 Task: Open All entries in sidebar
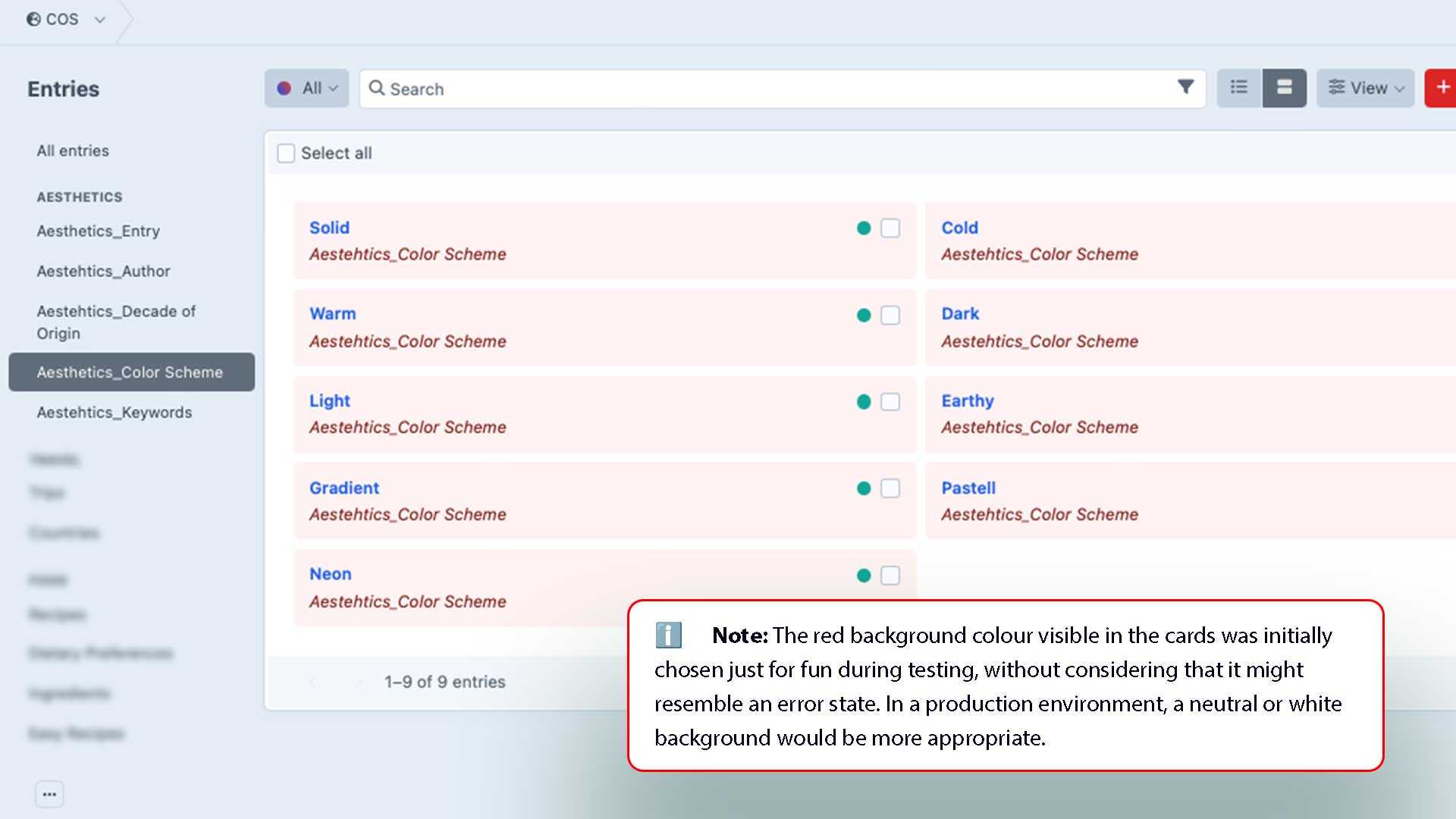coord(73,151)
